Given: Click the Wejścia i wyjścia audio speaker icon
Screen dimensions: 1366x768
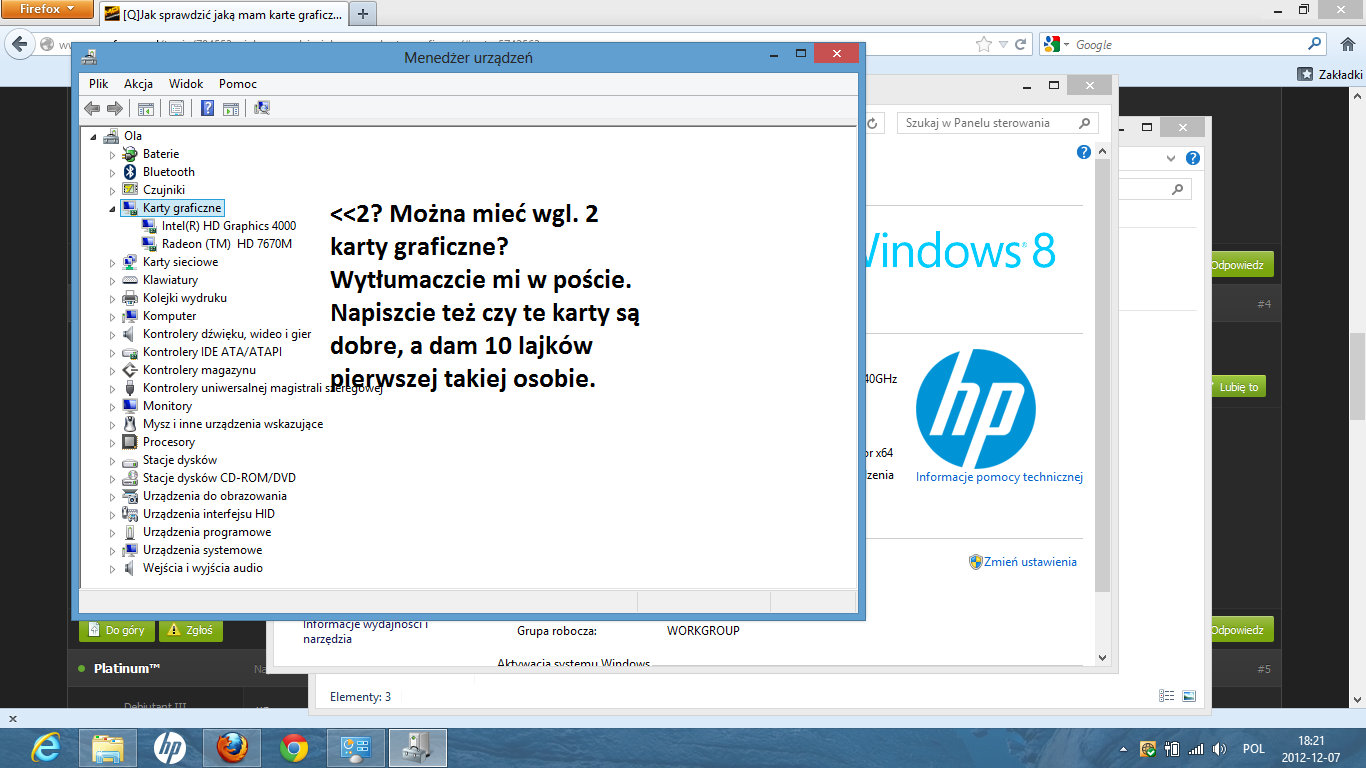Looking at the screenshot, I should point(129,568).
